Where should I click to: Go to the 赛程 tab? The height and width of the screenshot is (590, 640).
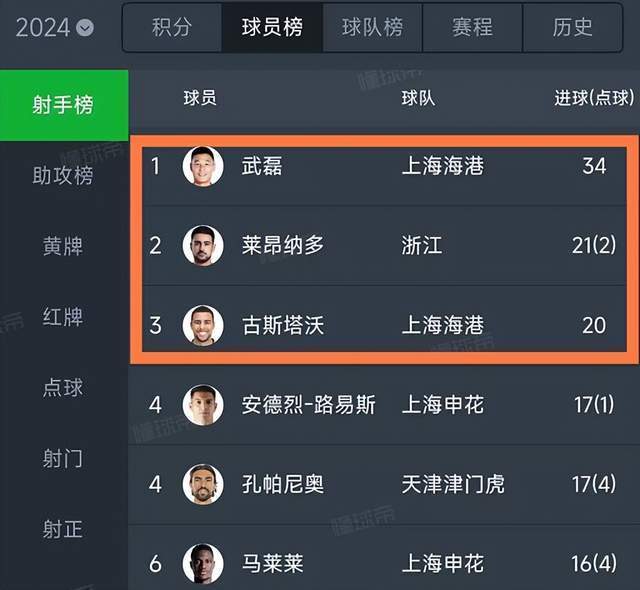pyautogui.click(x=472, y=28)
